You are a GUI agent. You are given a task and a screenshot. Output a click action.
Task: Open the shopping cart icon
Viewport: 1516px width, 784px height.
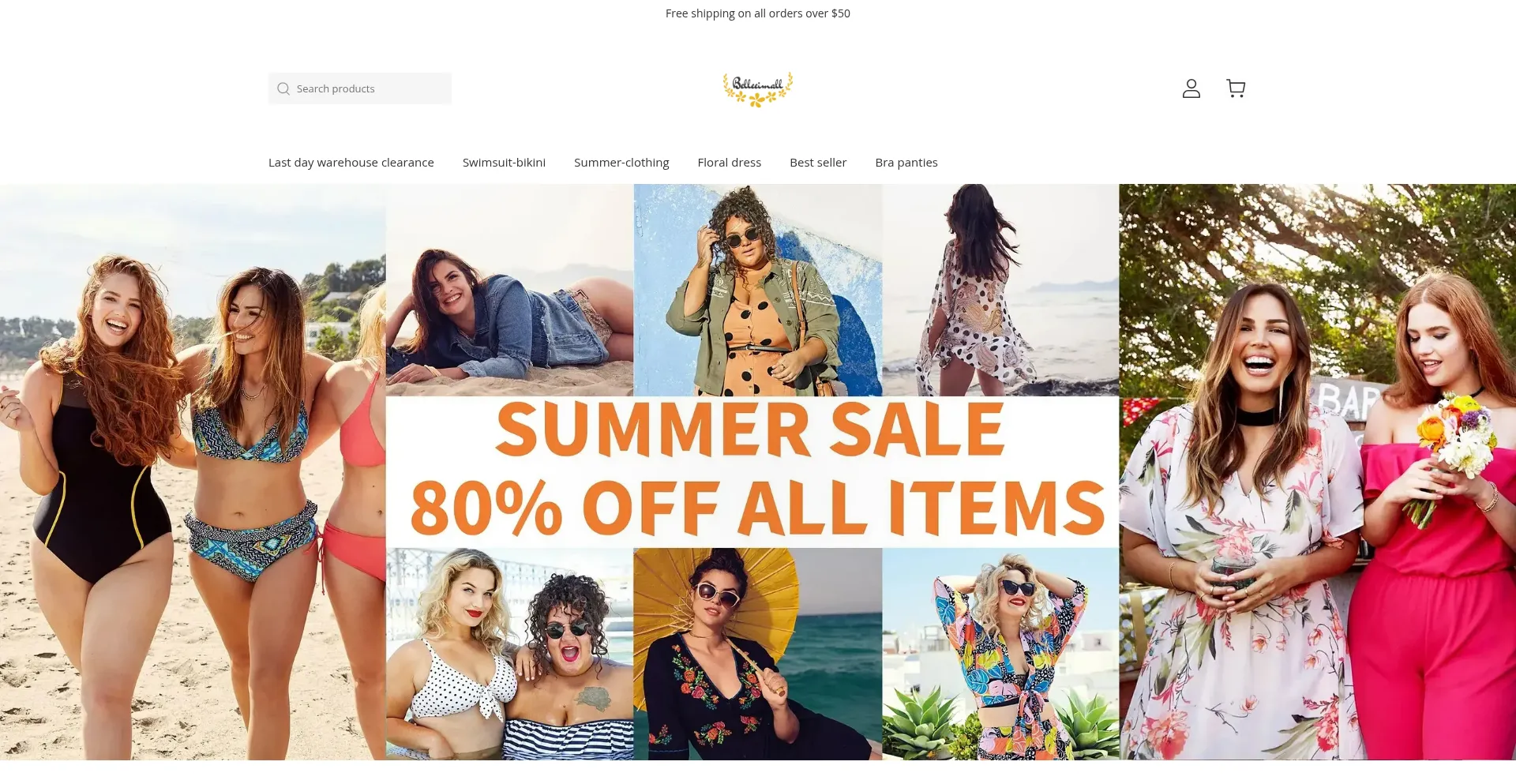(1236, 88)
